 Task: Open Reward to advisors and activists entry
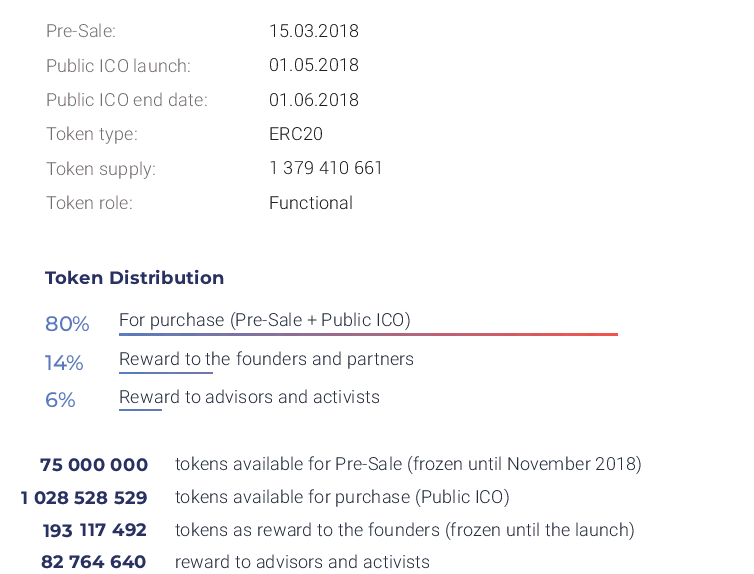click(249, 397)
